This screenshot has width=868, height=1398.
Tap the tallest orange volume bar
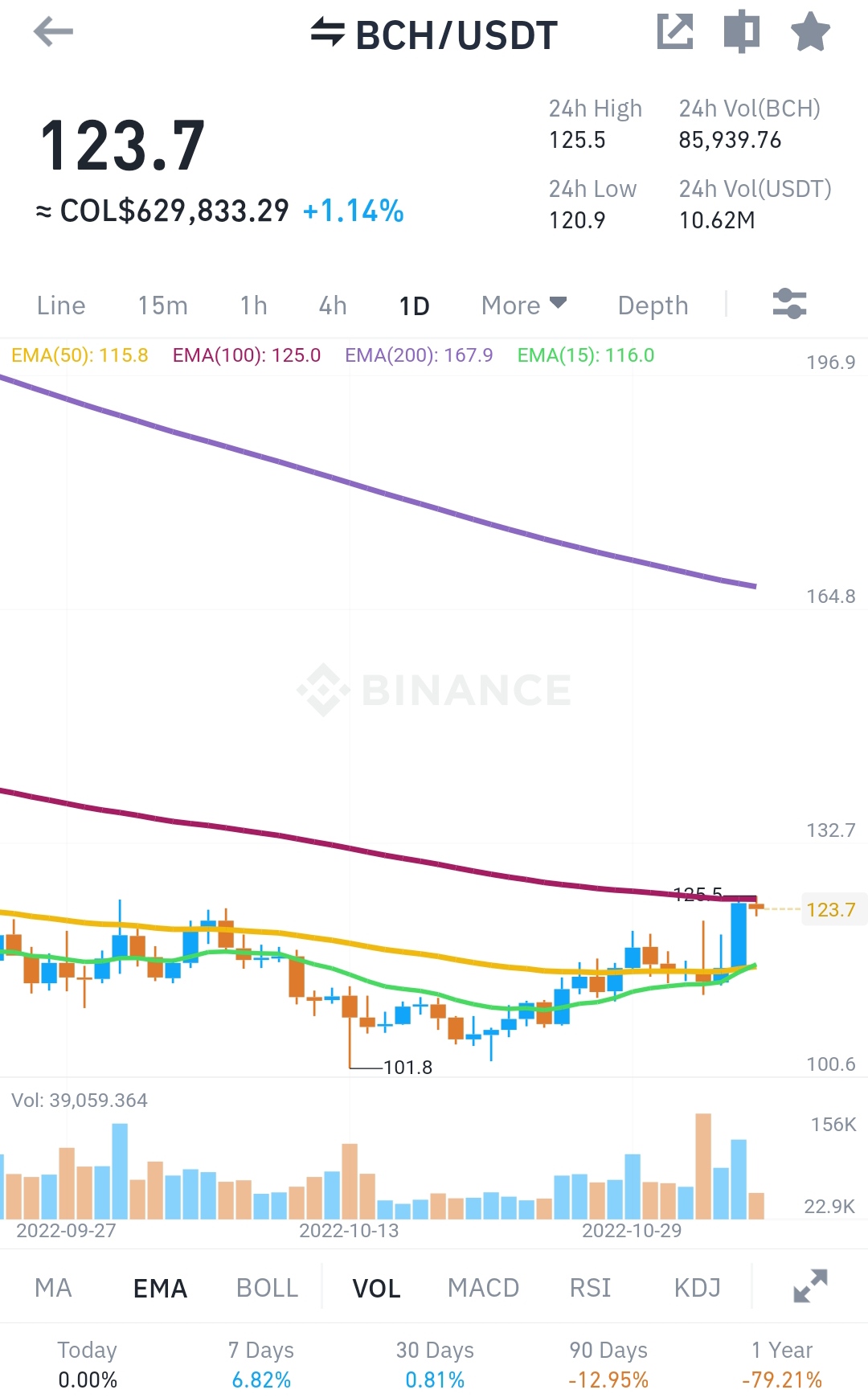pos(703,1166)
